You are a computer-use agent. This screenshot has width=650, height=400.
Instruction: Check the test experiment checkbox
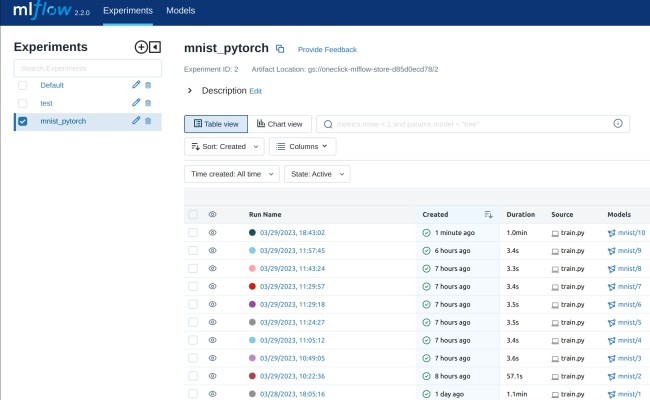(x=23, y=103)
